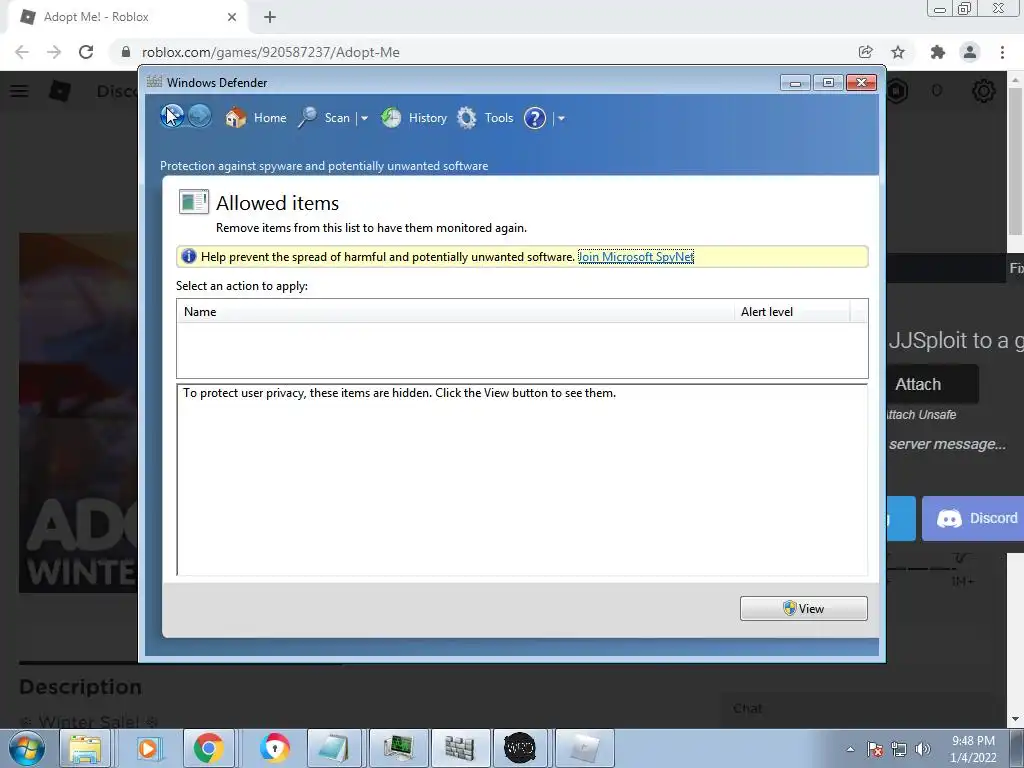Click the Windows Defender title bar icon
Image resolution: width=1024 pixels, height=768 pixels.
[x=154, y=82]
